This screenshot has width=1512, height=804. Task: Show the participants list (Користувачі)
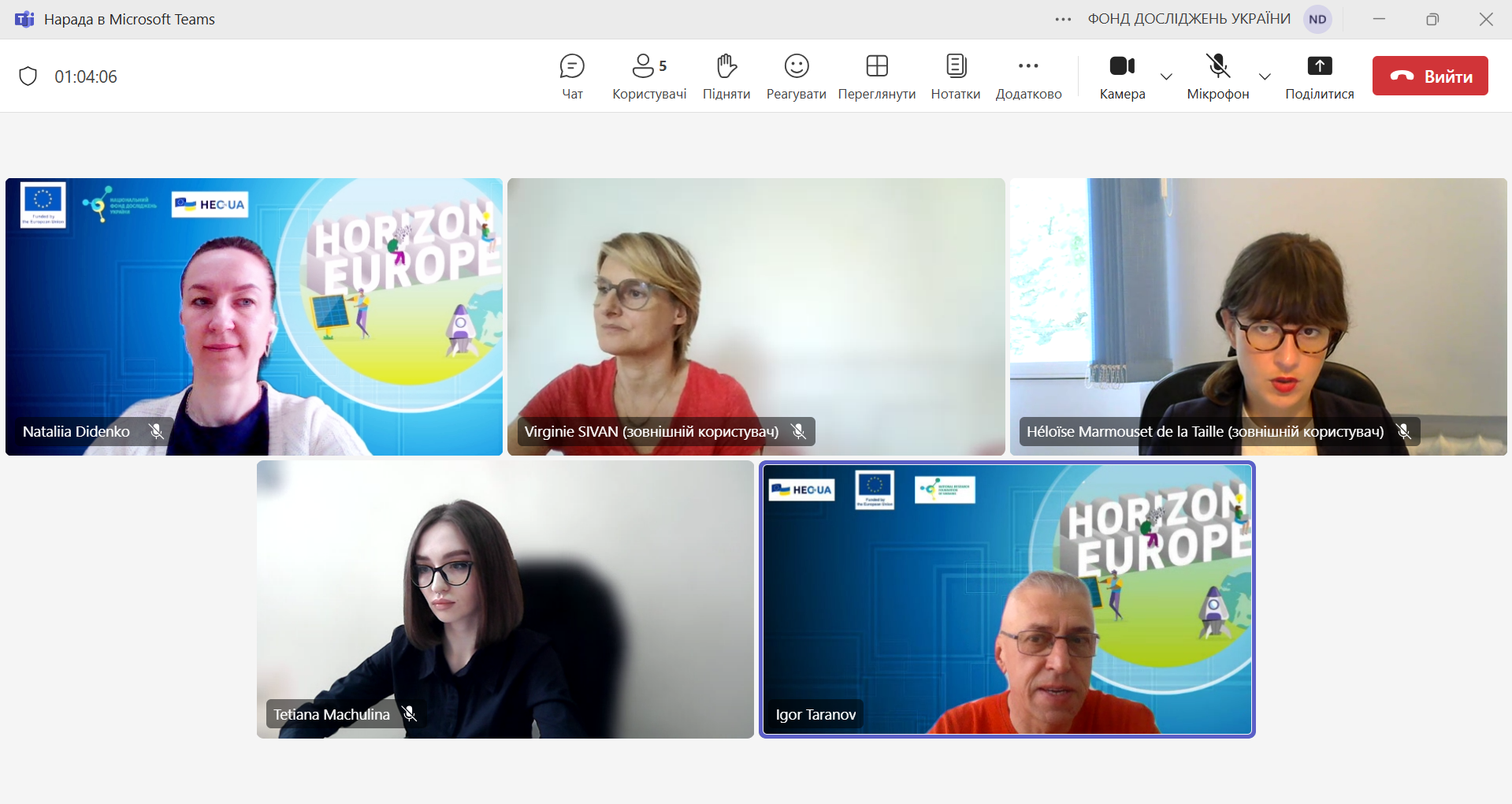[x=649, y=76]
